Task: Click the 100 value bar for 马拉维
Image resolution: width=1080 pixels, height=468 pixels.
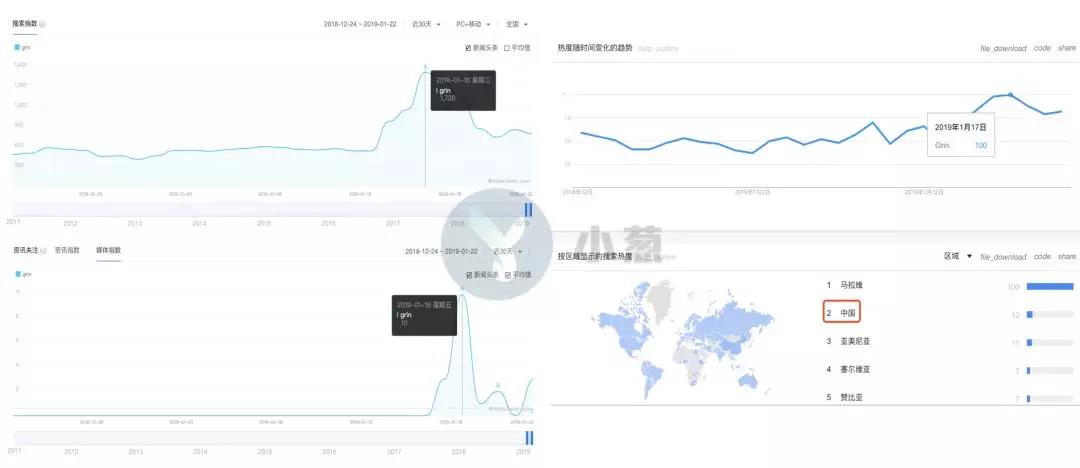Action: [1050, 286]
